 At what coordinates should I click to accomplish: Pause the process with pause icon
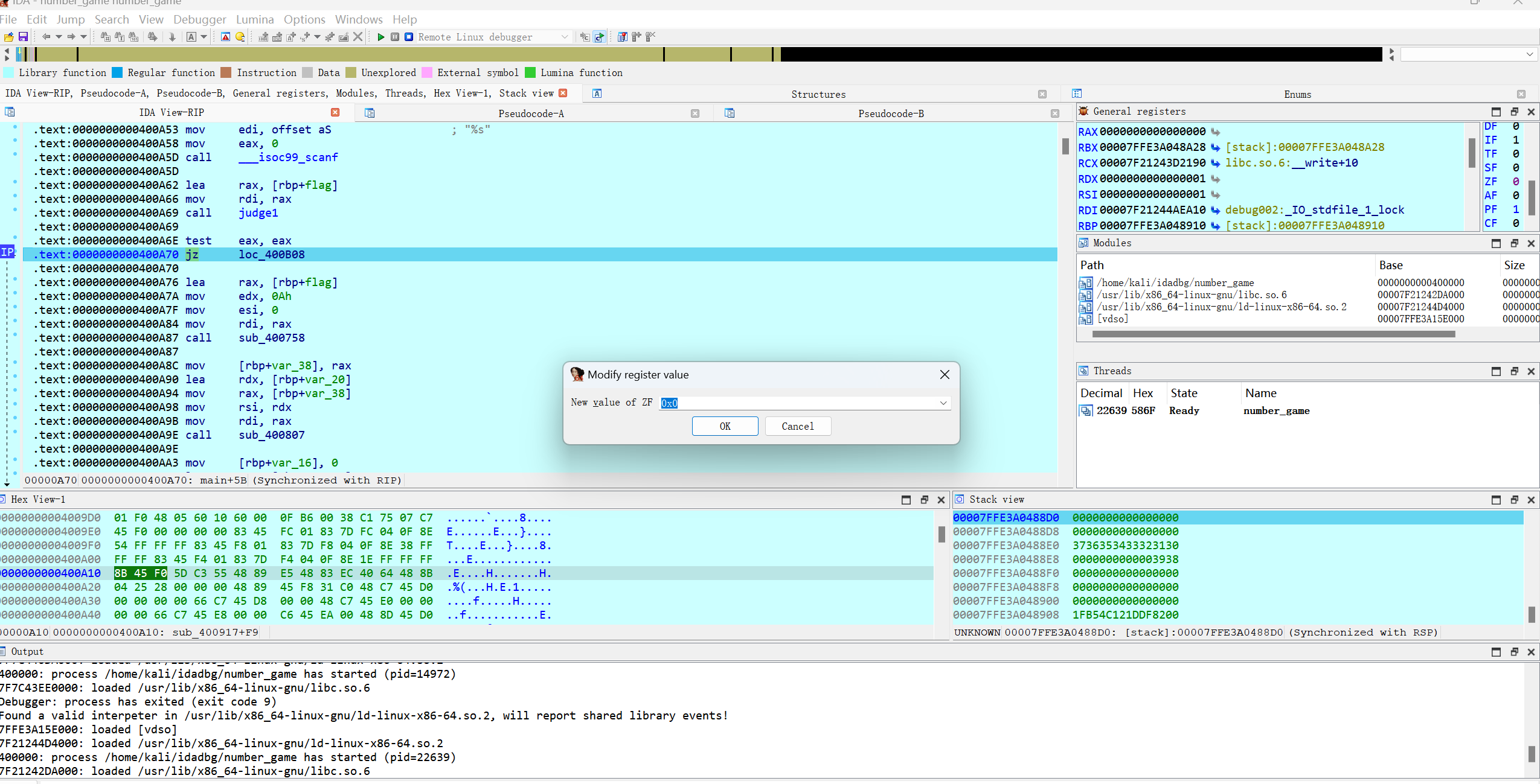click(x=394, y=37)
